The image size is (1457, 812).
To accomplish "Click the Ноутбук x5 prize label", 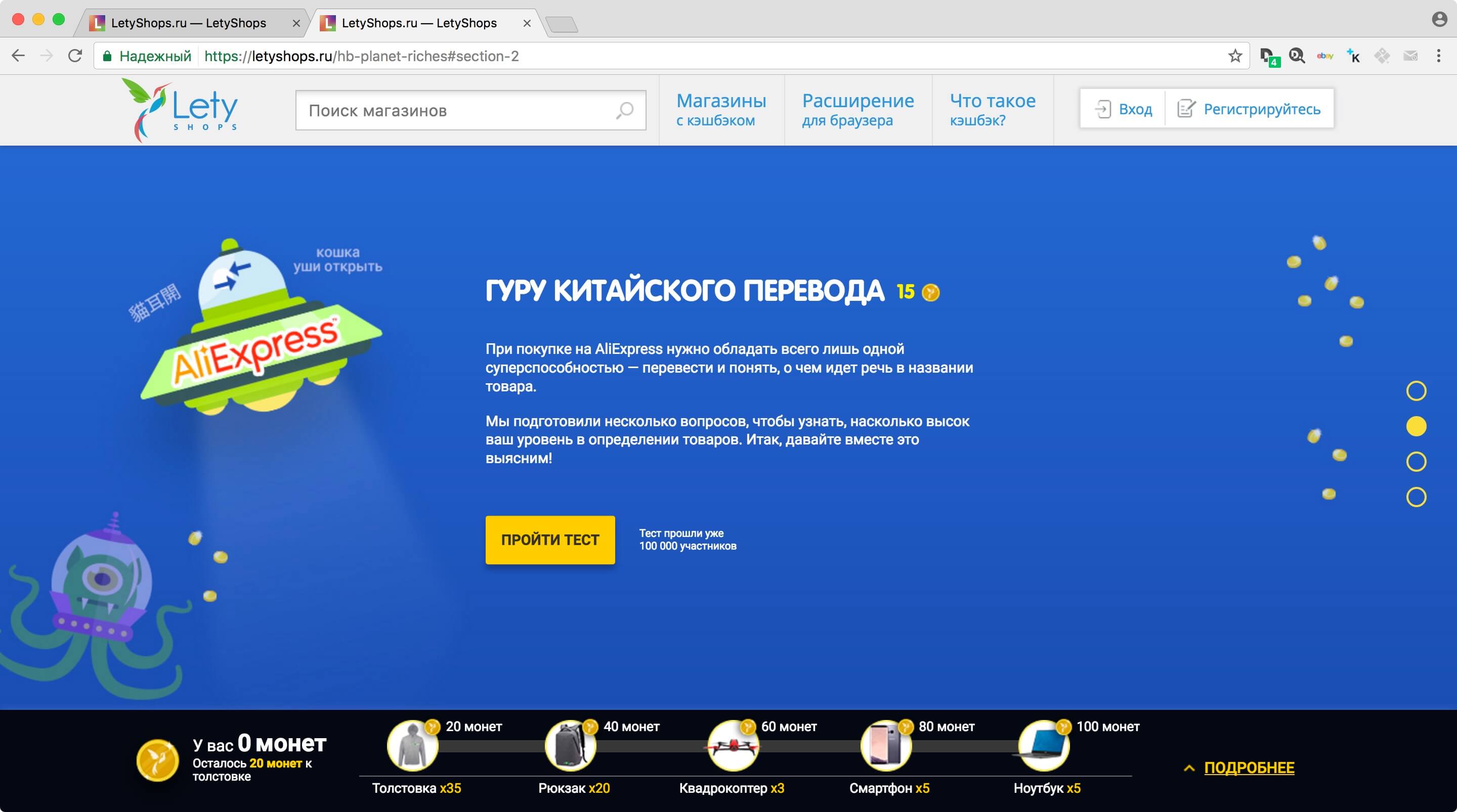I will pos(1047,788).
